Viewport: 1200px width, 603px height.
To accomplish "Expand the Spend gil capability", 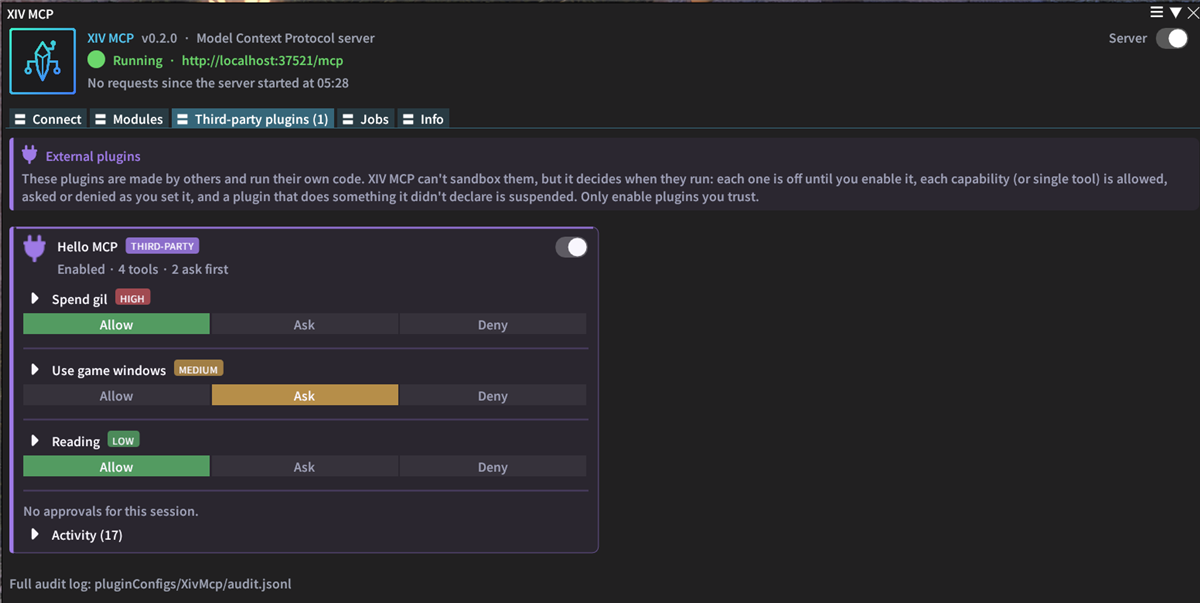I will 35,298.
